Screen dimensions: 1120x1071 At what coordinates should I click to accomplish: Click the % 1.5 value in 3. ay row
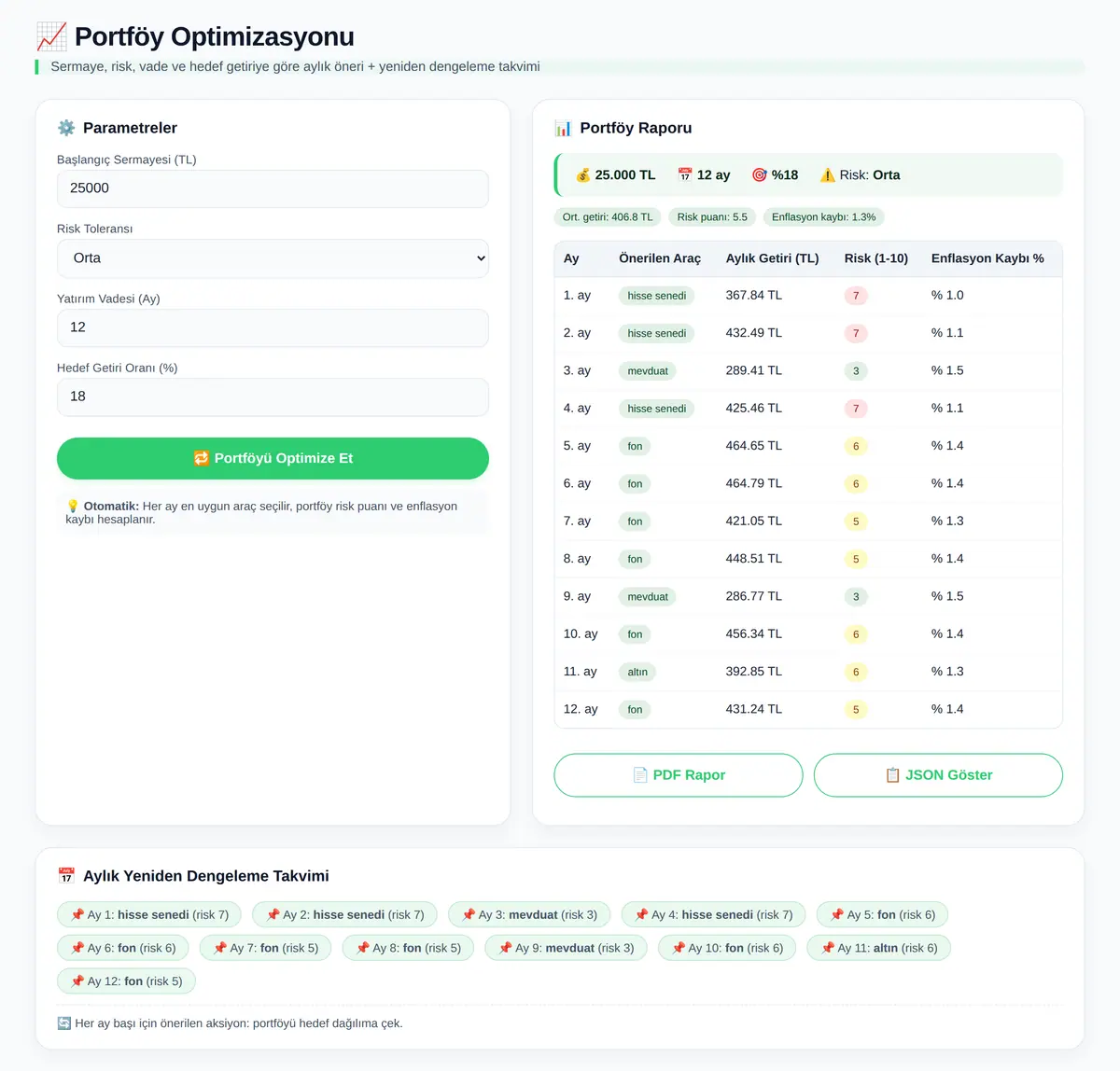[947, 370]
